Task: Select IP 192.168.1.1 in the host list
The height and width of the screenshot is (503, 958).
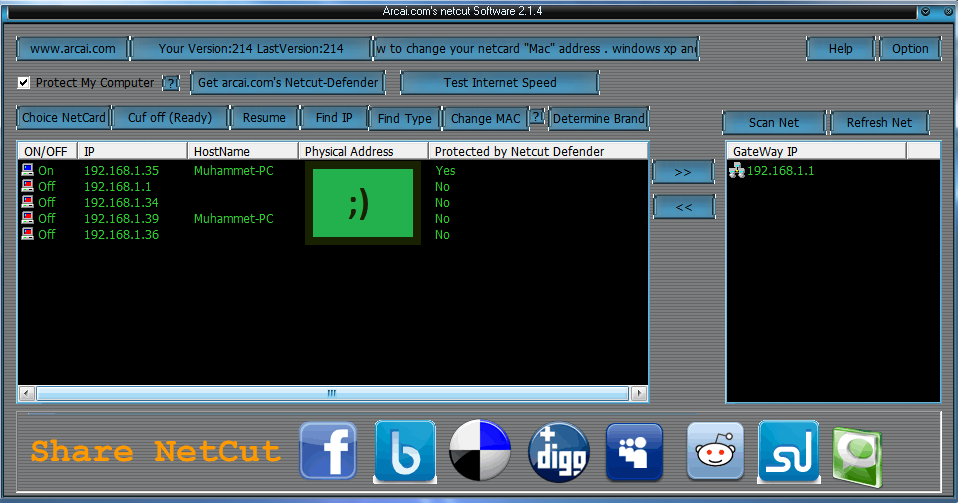Action: point(117,186)
